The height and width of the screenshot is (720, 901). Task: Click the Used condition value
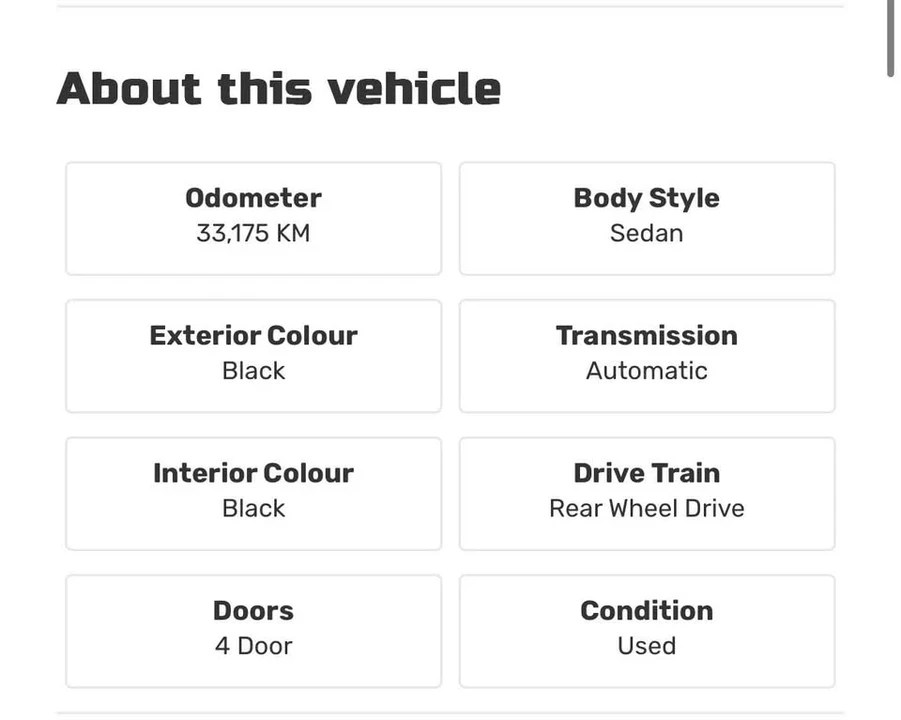[x=647, y=646]
